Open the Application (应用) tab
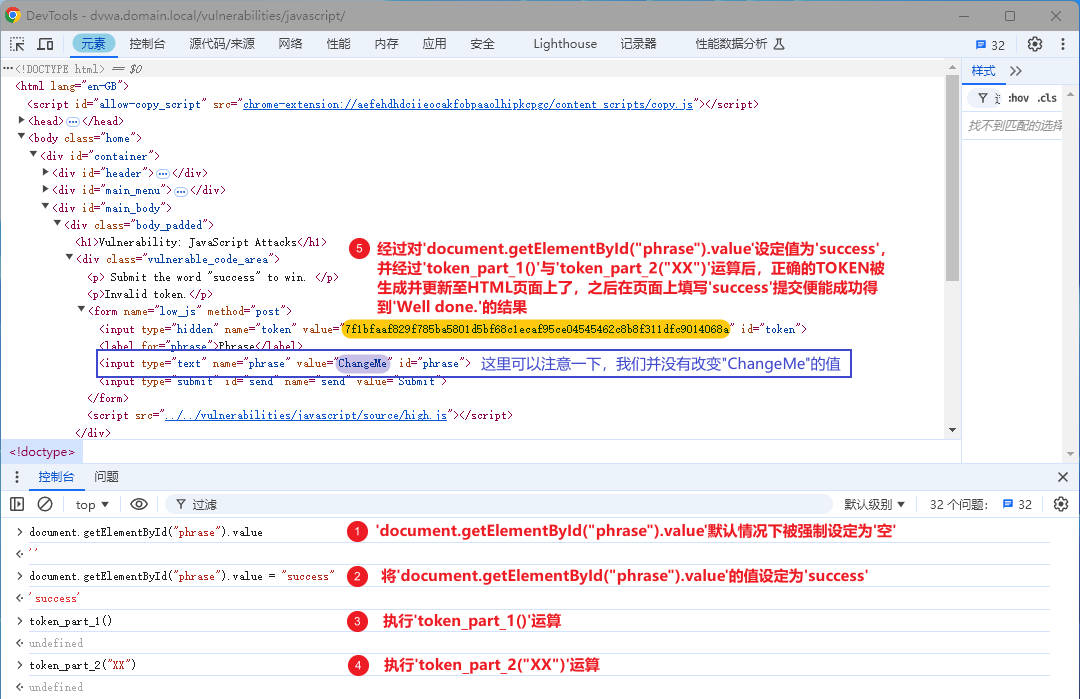Screen dimensions: 1080x699 coord(435,44)
